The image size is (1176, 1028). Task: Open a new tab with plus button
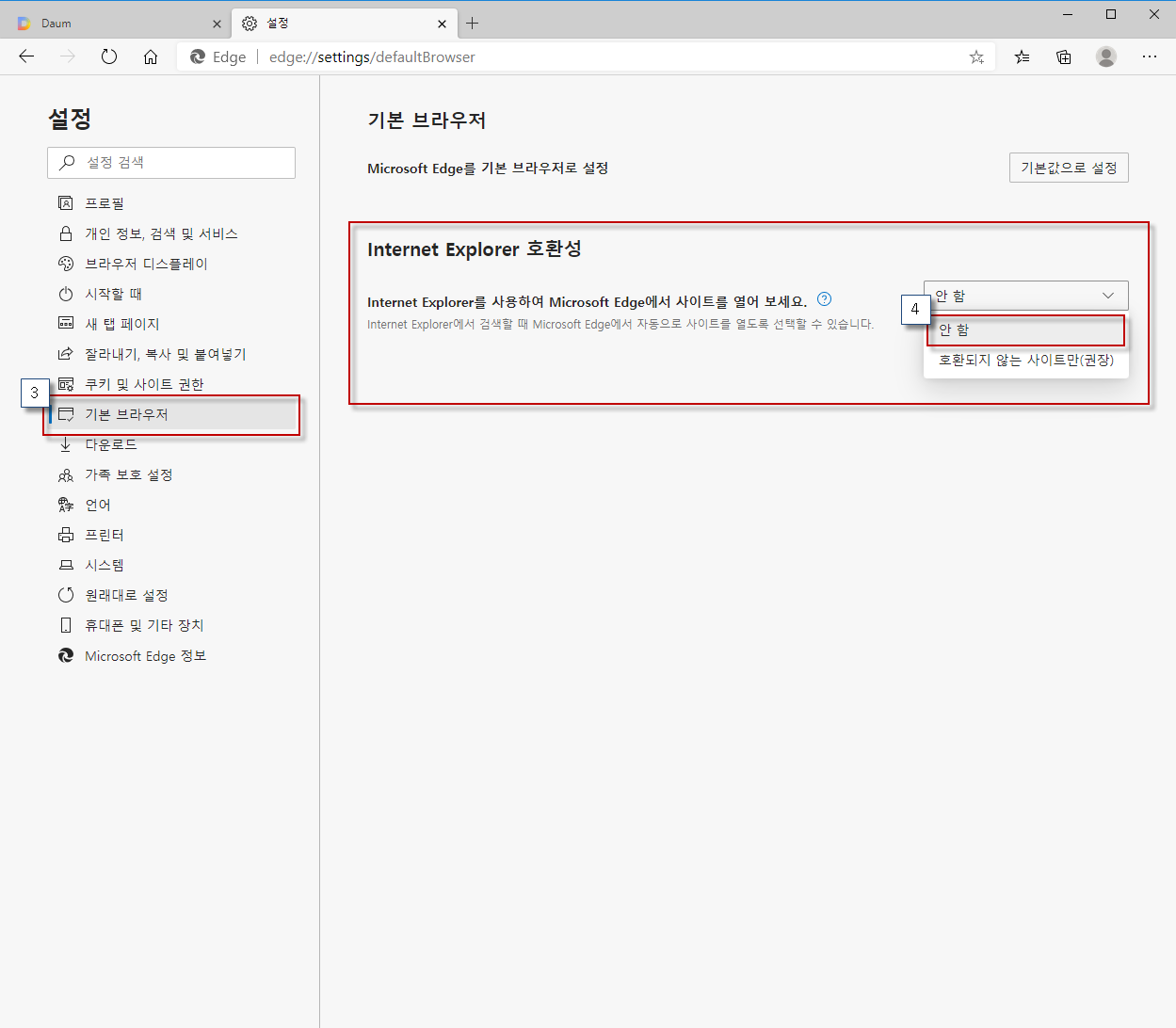tap(473, 24)
